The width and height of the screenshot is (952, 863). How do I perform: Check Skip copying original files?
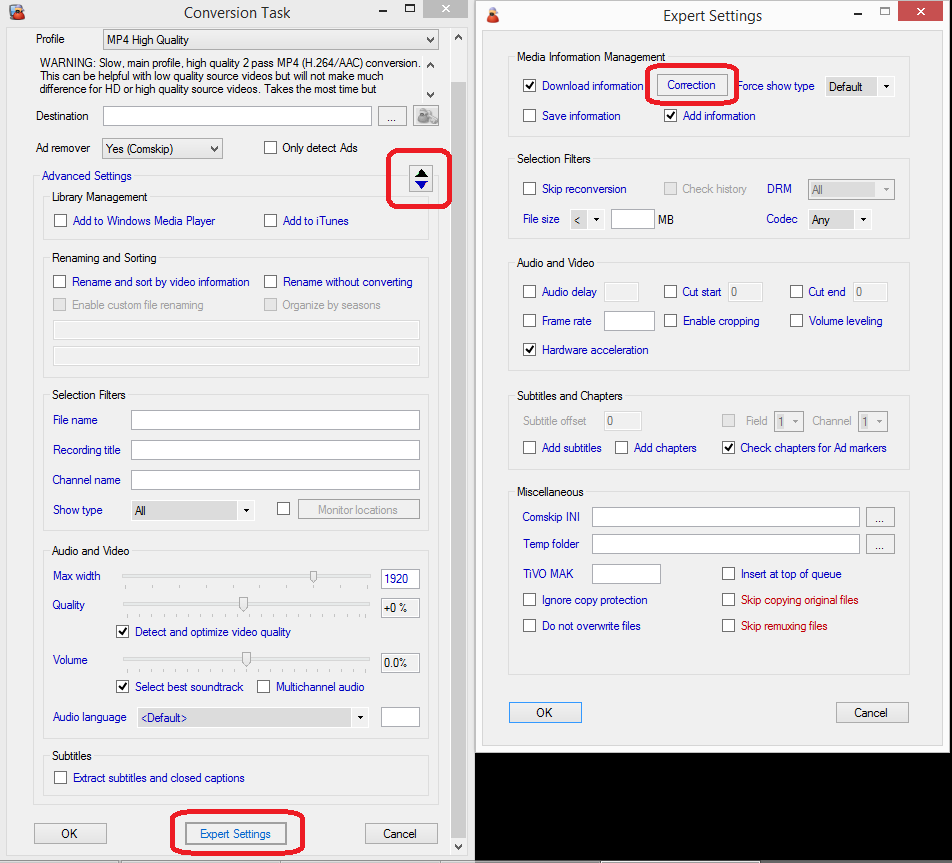coord(729,599)
